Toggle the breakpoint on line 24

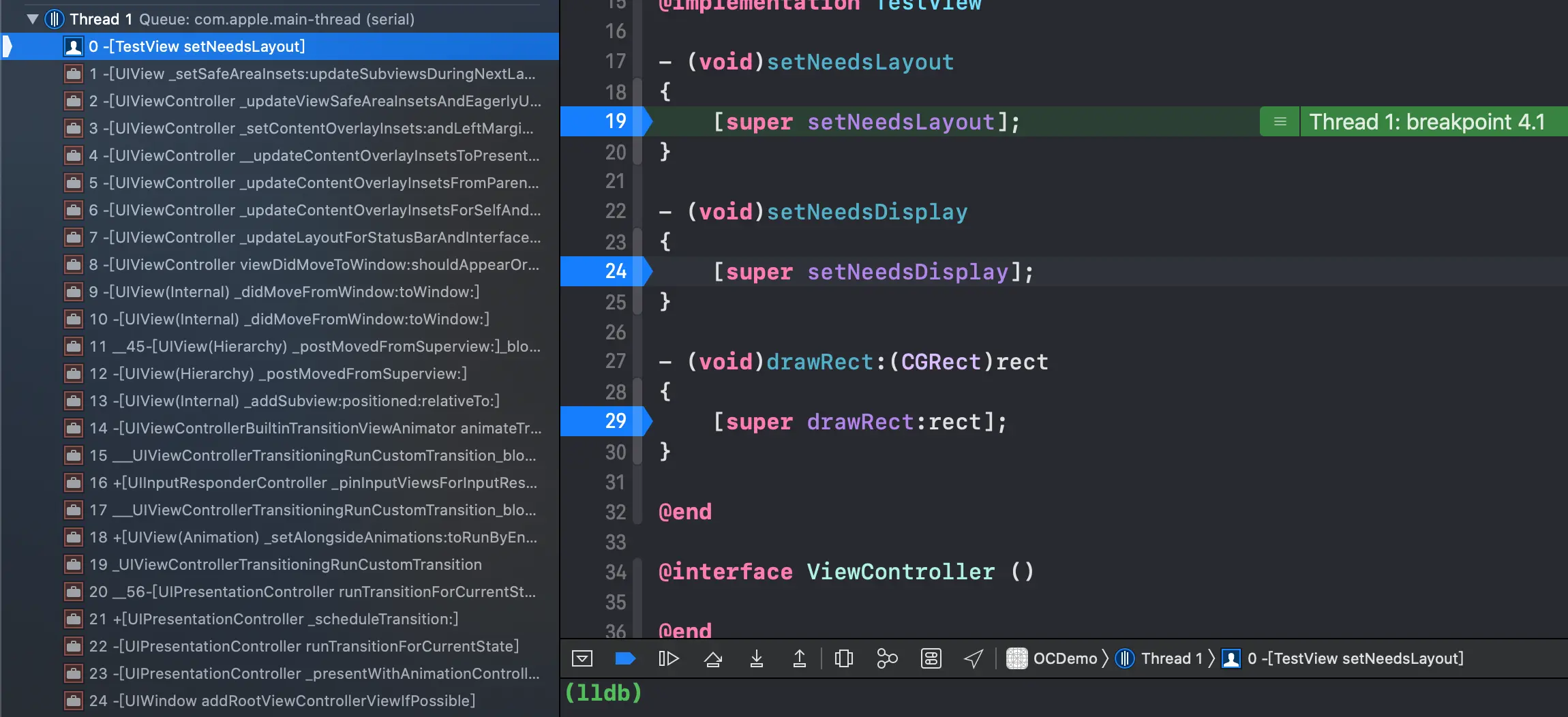[x=605, y=271]
